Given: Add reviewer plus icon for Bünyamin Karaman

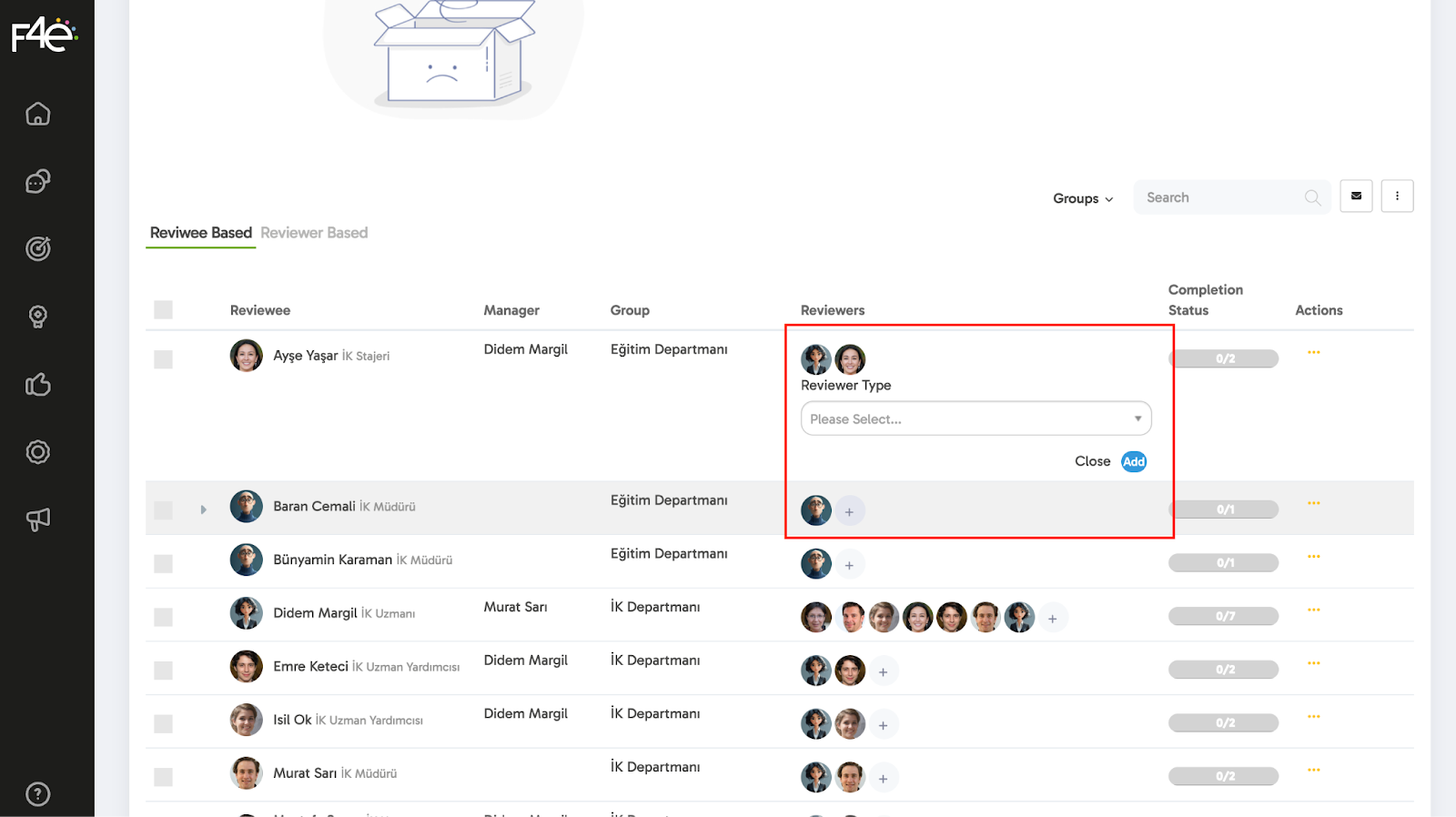Looking at the screenshot, I should pos(849,565).
